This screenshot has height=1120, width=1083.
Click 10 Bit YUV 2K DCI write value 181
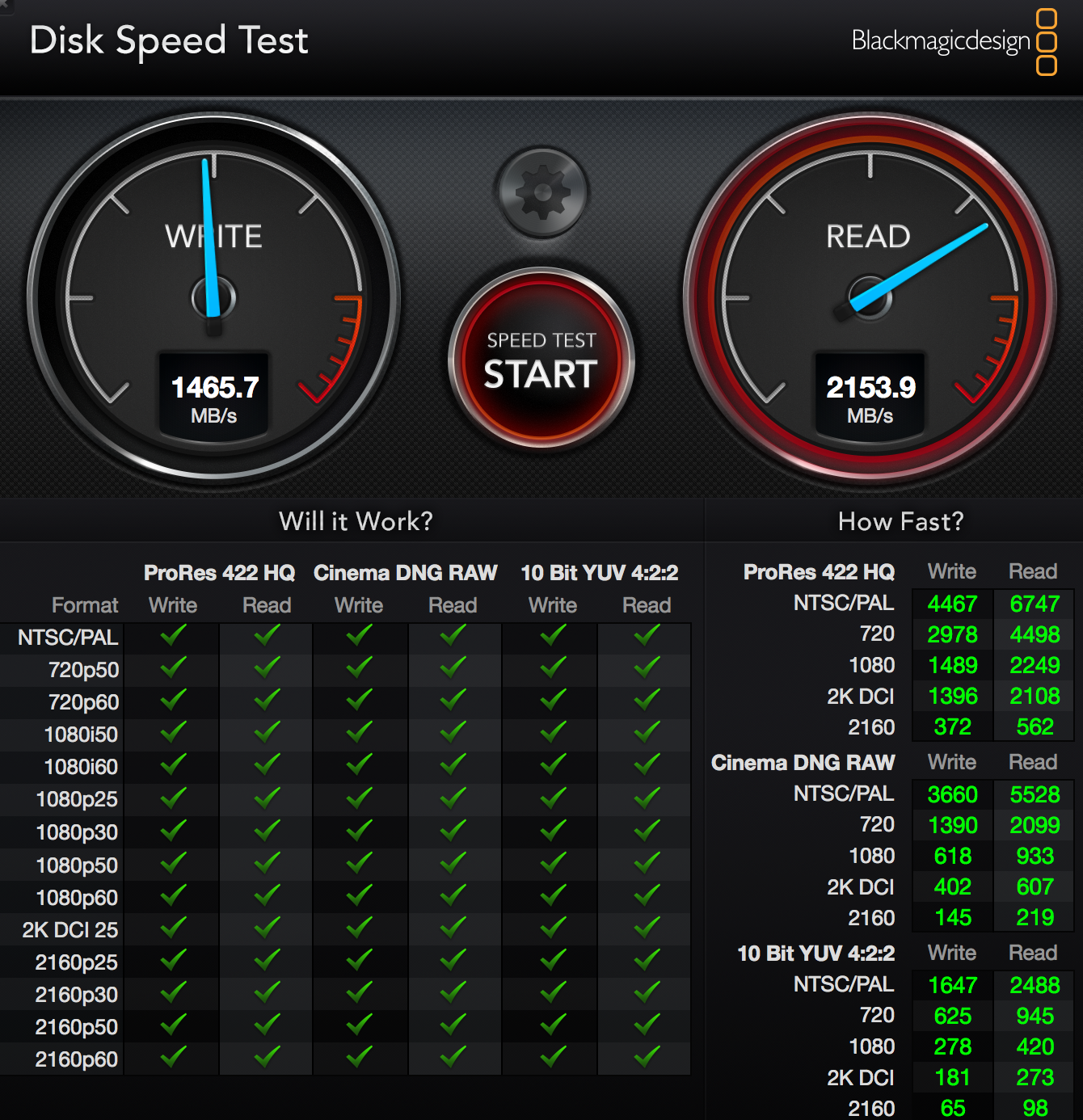[x=952, y=1077]
